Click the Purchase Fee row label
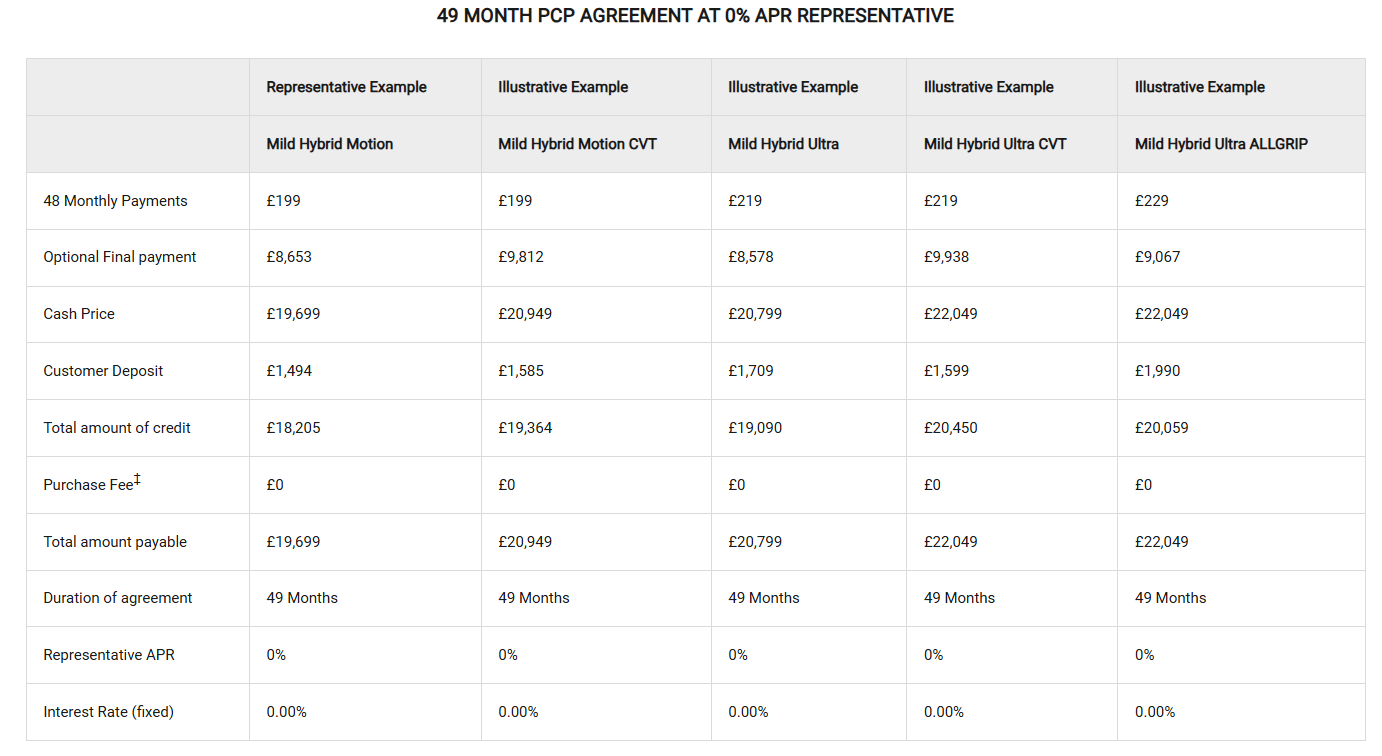 coord(89,485)
